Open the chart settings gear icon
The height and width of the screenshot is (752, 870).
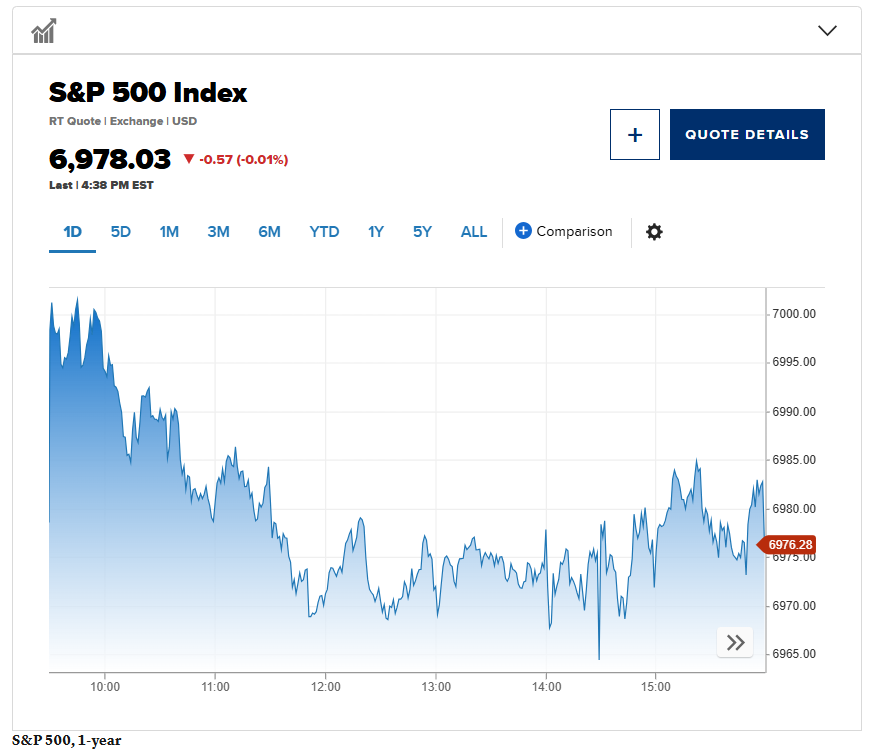click(x=654, y=231)
